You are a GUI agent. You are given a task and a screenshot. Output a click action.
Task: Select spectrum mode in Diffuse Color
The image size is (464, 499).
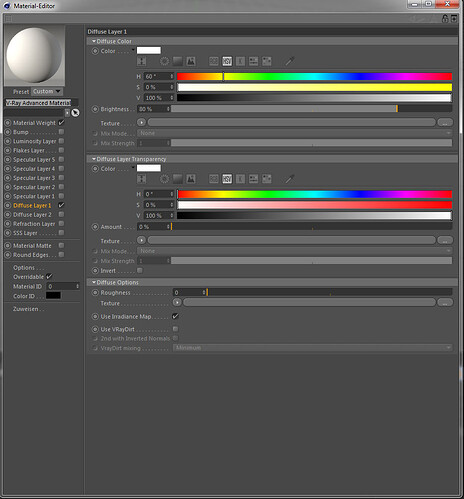[x=178, y=61]
